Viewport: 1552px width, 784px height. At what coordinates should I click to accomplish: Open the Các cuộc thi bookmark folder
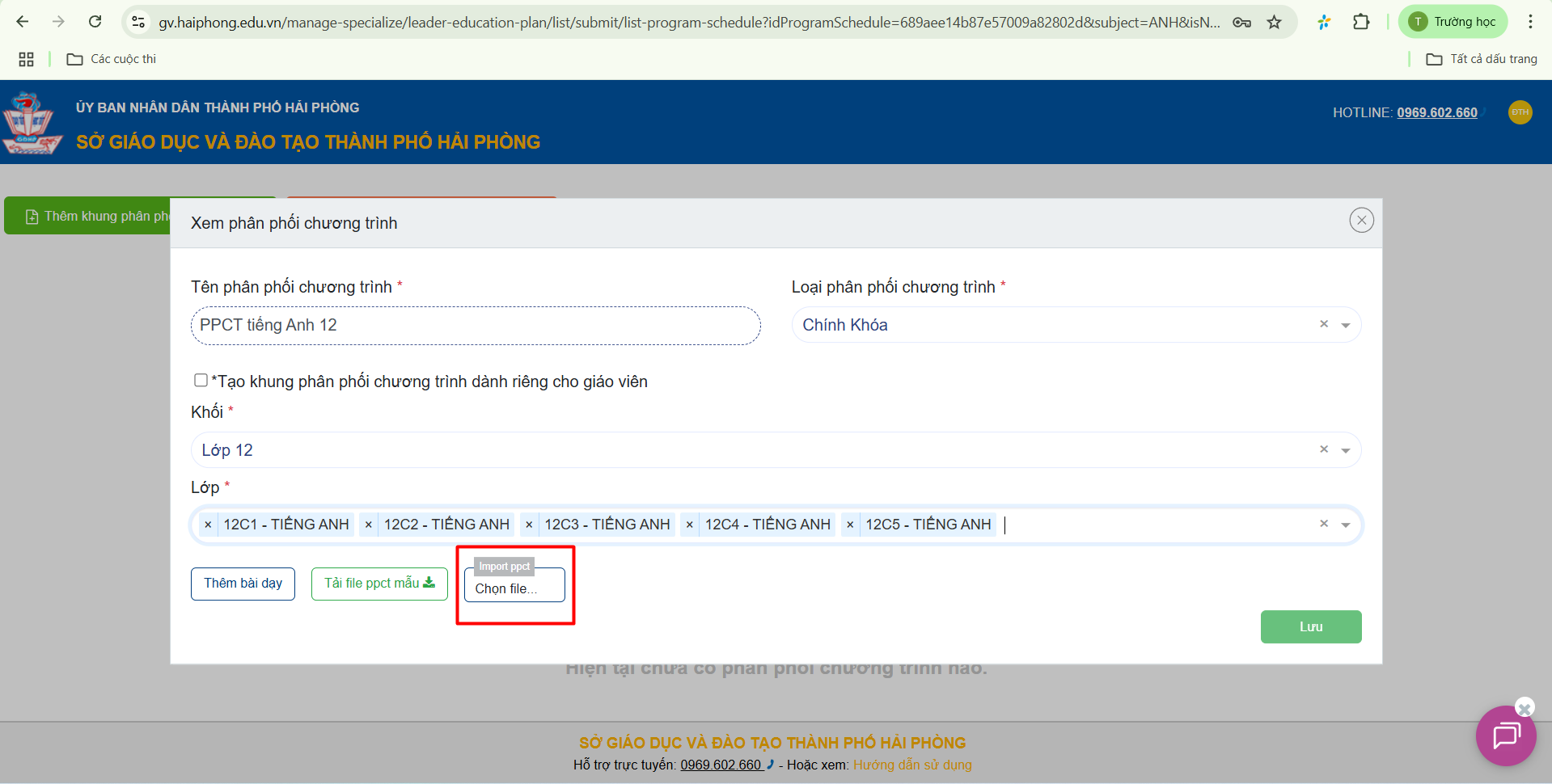pos(112,59)
